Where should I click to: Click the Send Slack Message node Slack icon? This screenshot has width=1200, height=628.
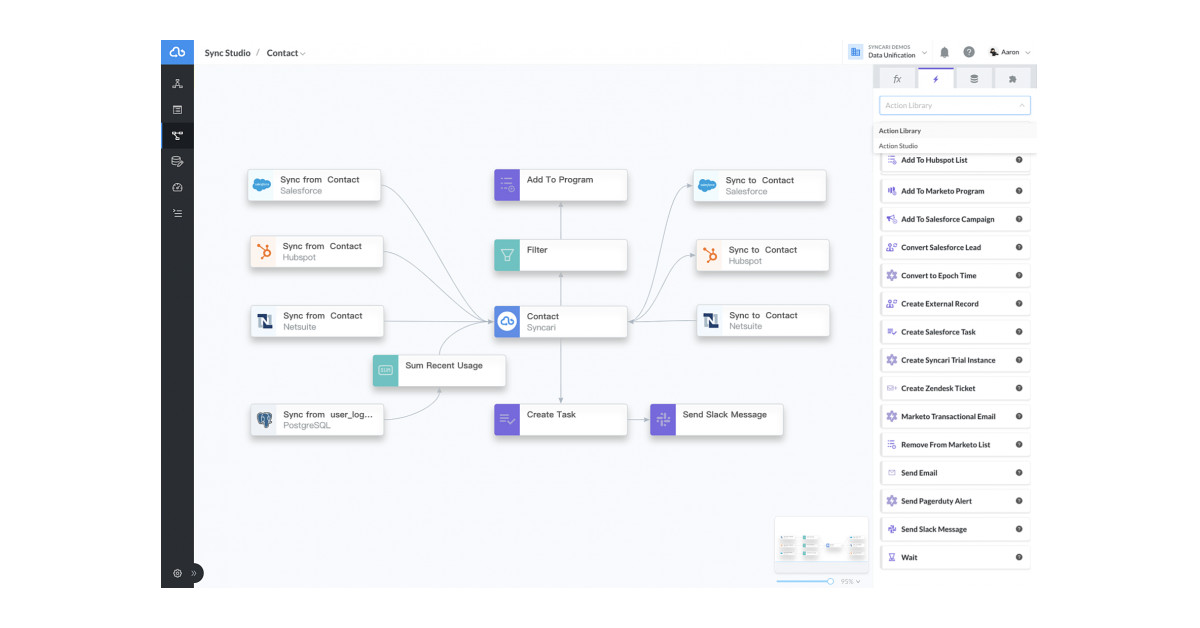click(663, 420)
